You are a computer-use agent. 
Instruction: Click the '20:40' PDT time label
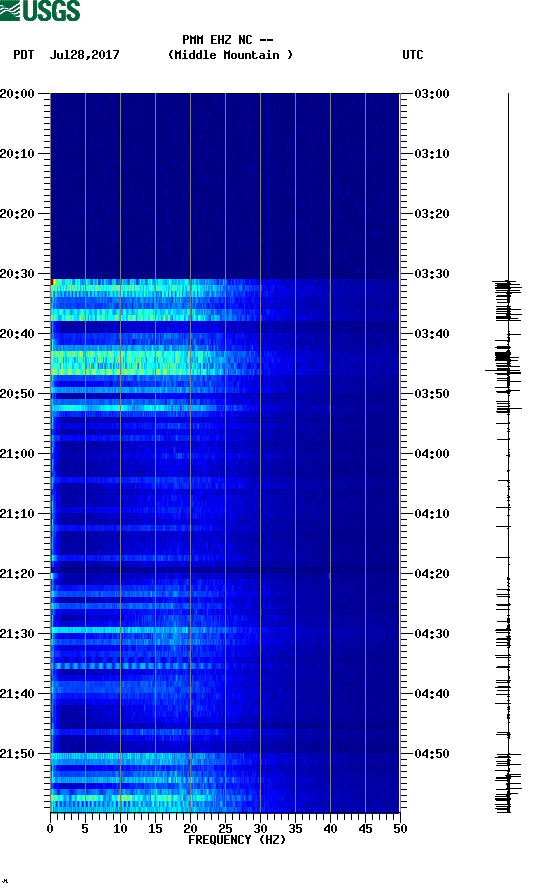pyautogui.click(x=17, y=334)
